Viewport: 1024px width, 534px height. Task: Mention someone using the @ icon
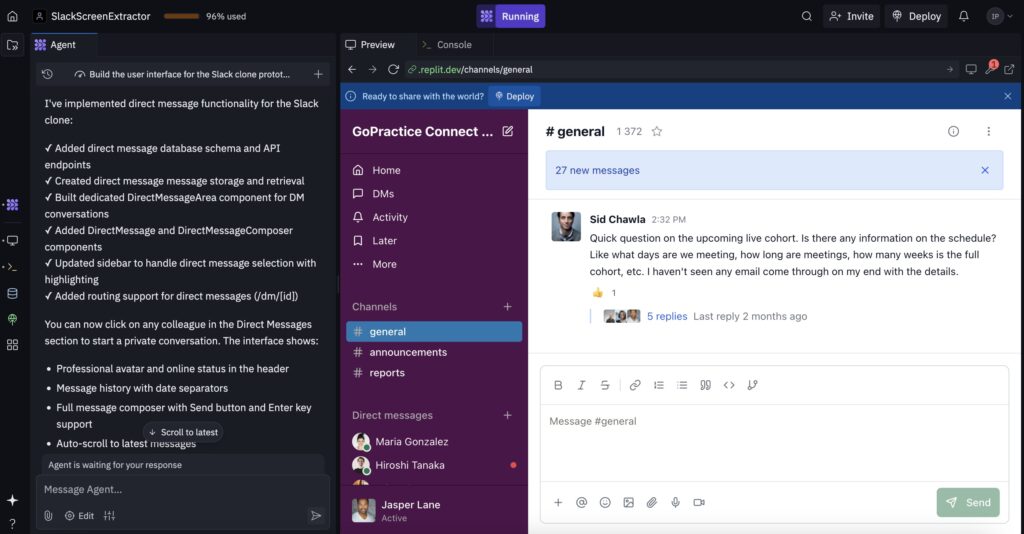click(581, 503)
